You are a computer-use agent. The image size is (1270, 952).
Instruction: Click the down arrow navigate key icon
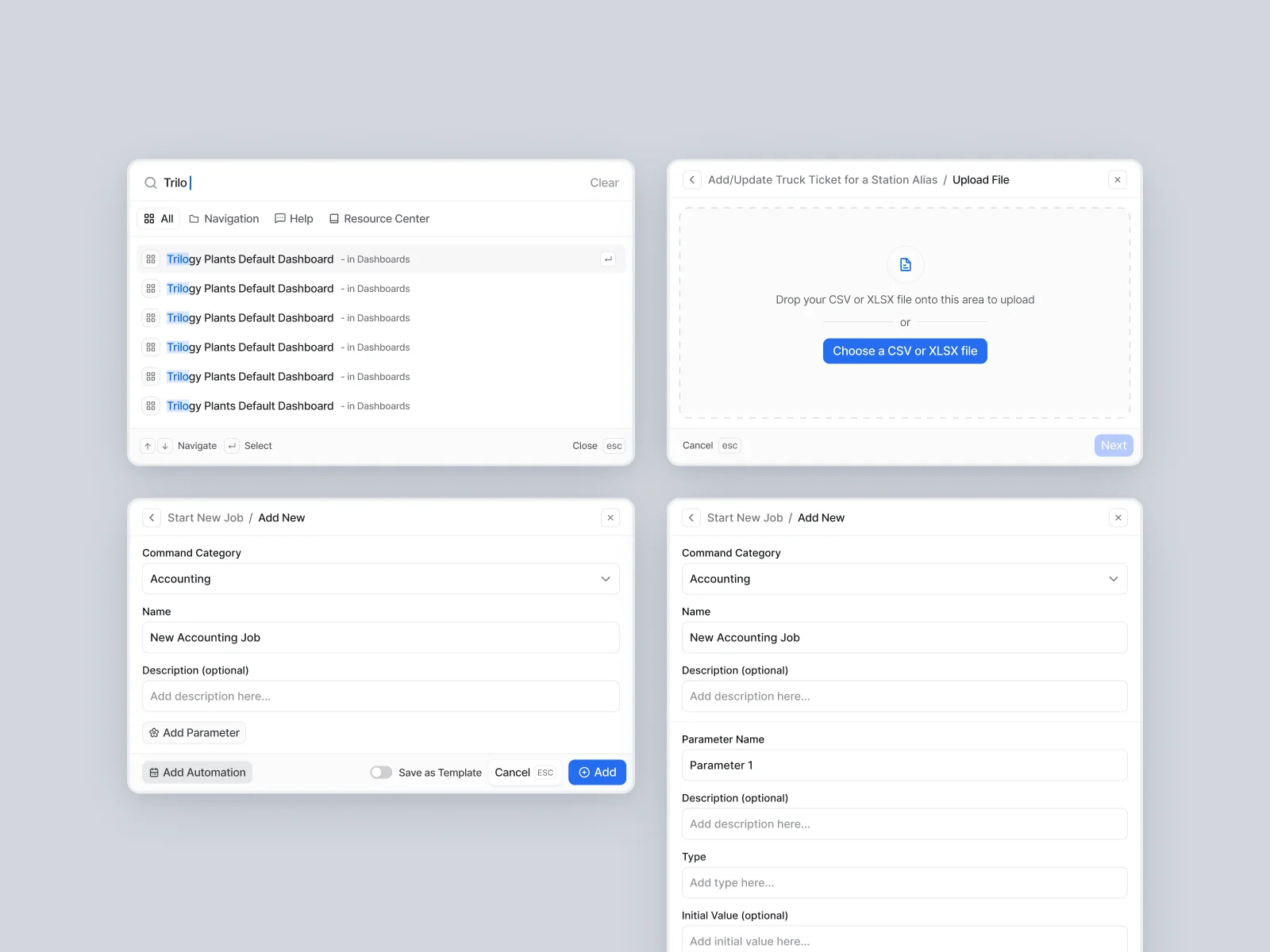click(165, 446)
